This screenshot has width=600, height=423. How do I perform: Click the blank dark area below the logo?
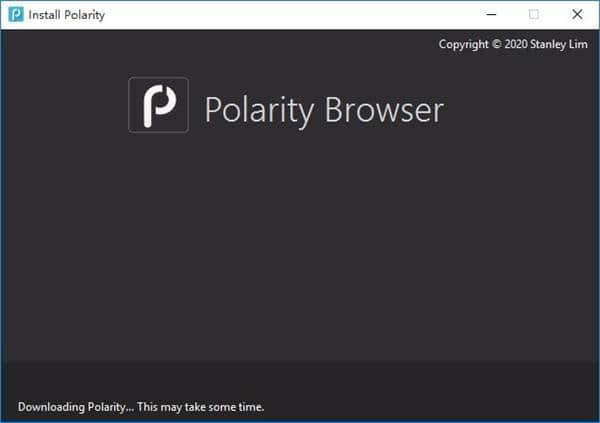[x=300, y=250]
